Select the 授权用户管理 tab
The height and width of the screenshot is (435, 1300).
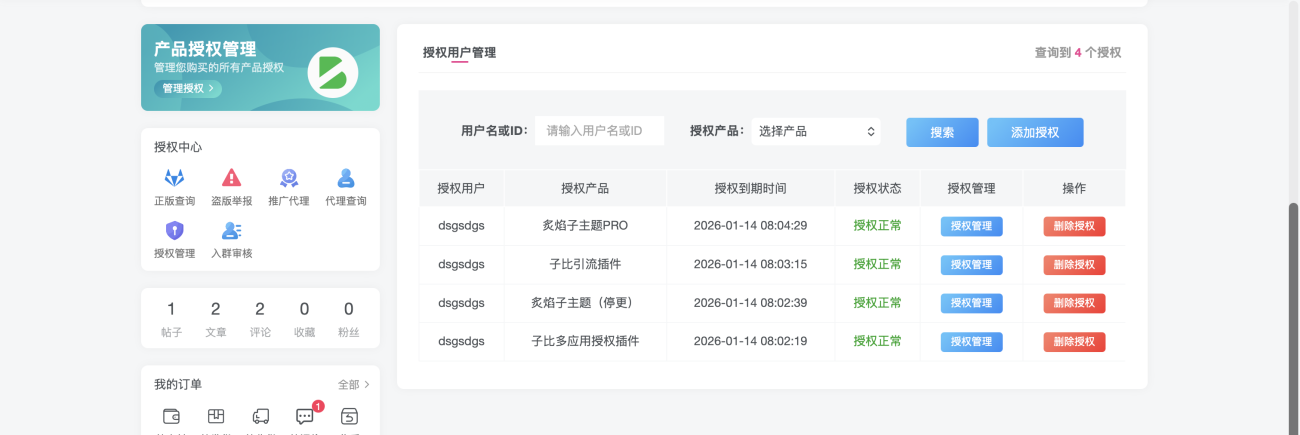[x=459, y=53]
